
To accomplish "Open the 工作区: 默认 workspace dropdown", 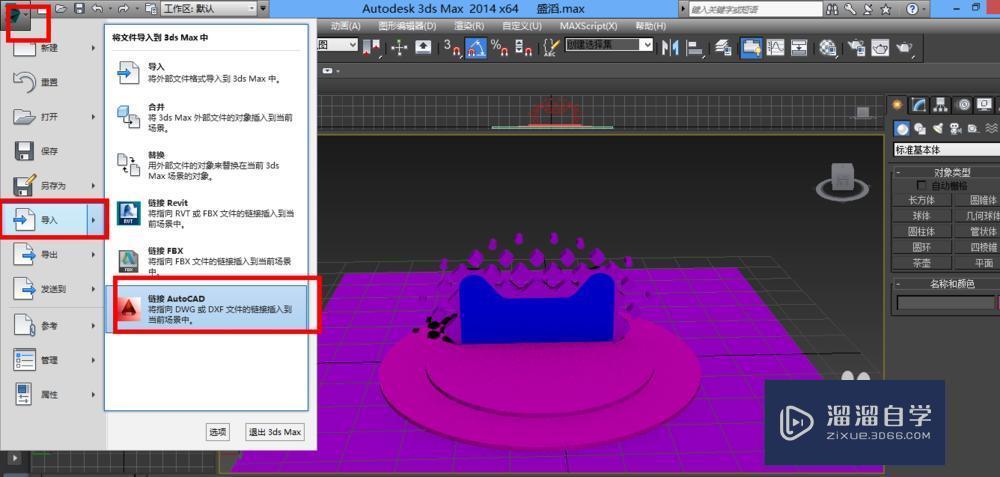I will click(x=208, y=9).
